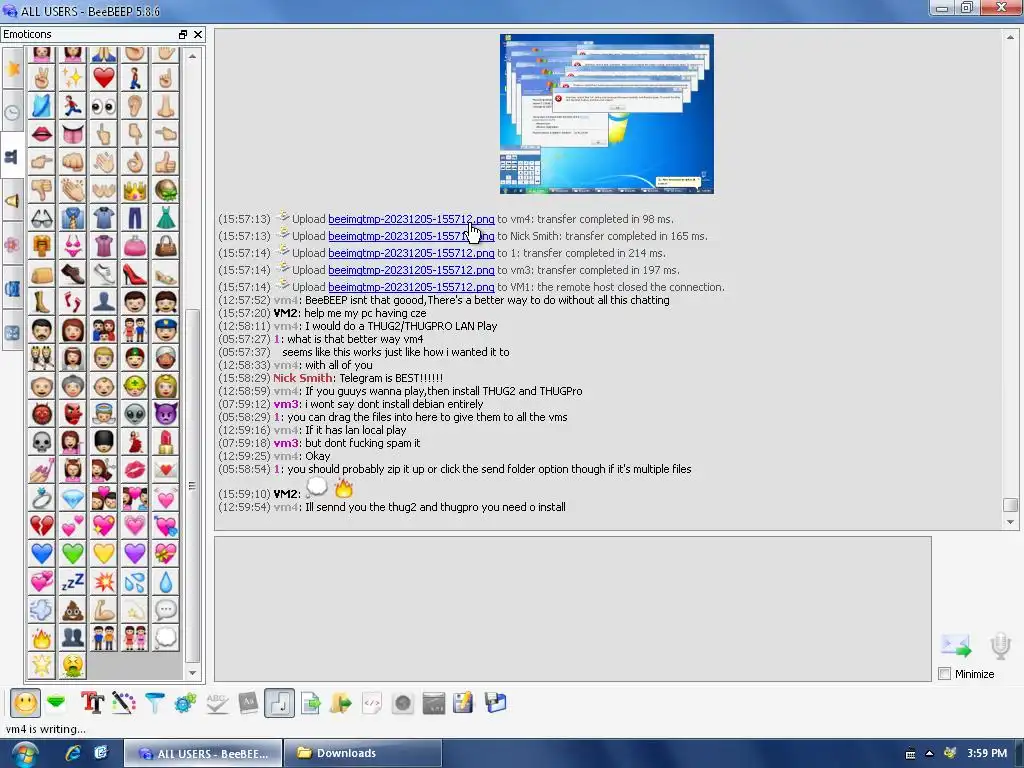Click the blue floppy disks icon at toolbar end
This screenshot has height=768, width=1024.
(x=496, y=703)
